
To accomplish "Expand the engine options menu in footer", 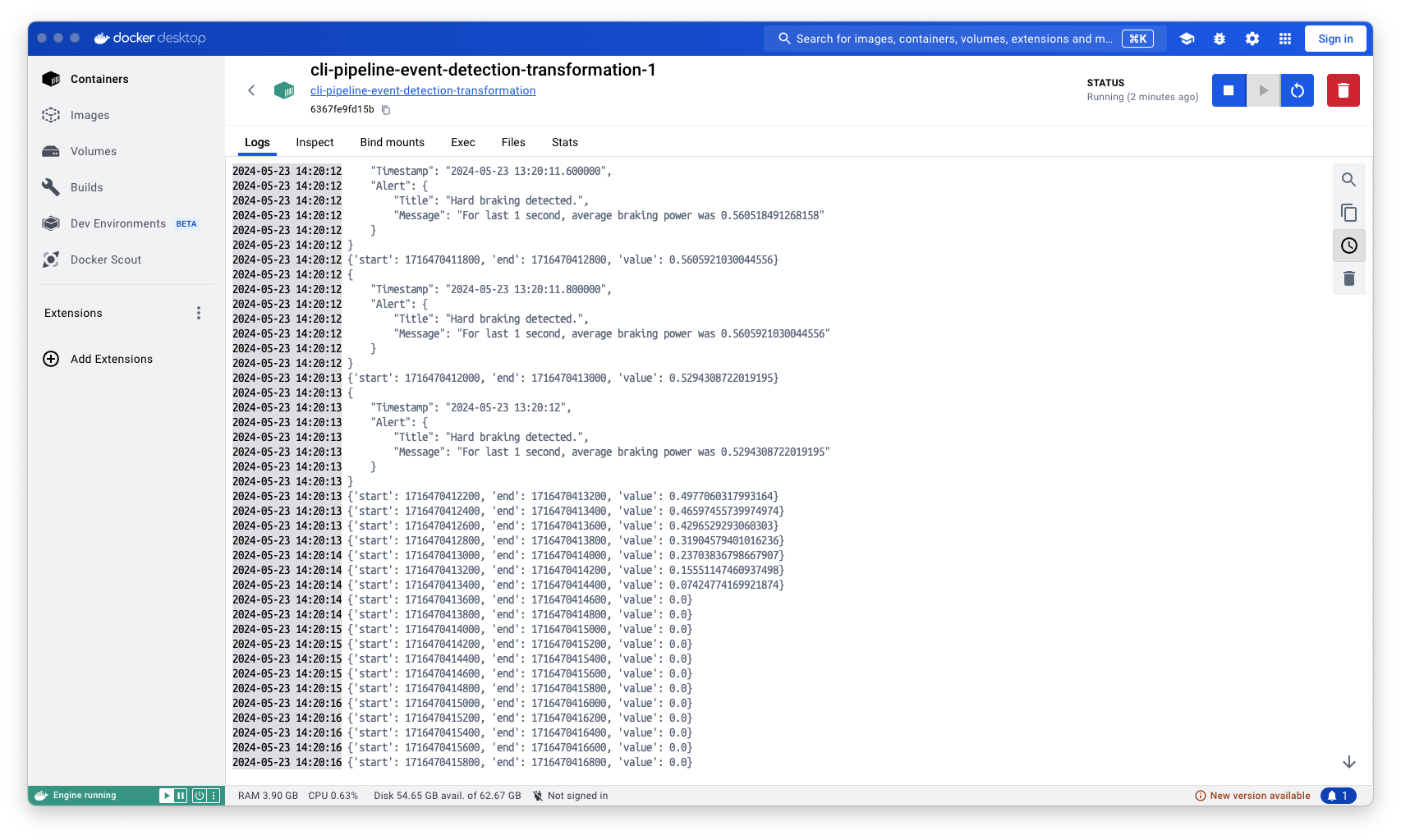I will coord(214,796).
